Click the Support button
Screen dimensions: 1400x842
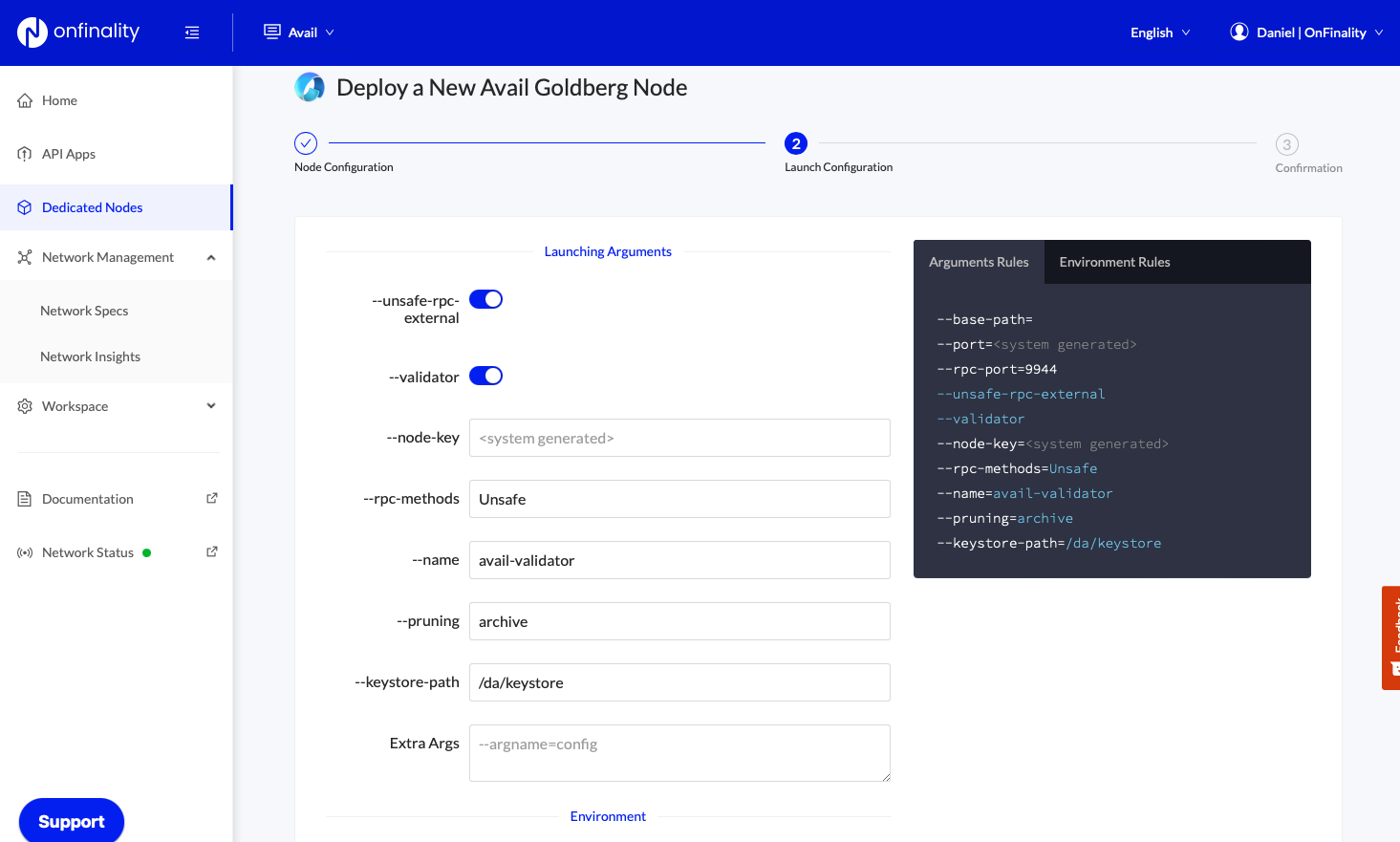72,822
